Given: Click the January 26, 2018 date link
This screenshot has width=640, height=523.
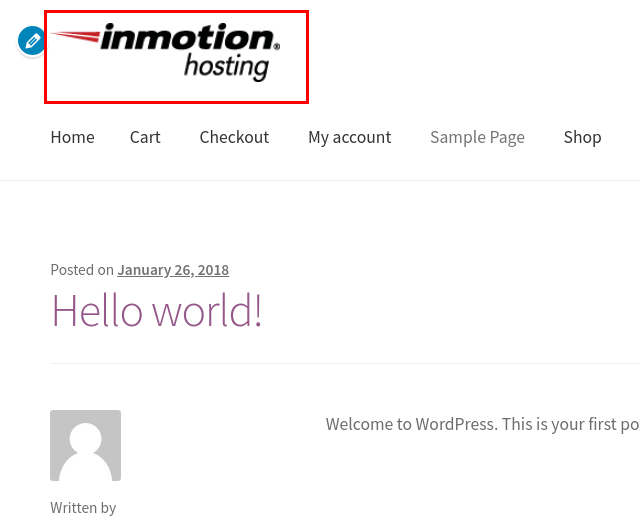Looking at the screenshot, I should [x=173, y=270].
